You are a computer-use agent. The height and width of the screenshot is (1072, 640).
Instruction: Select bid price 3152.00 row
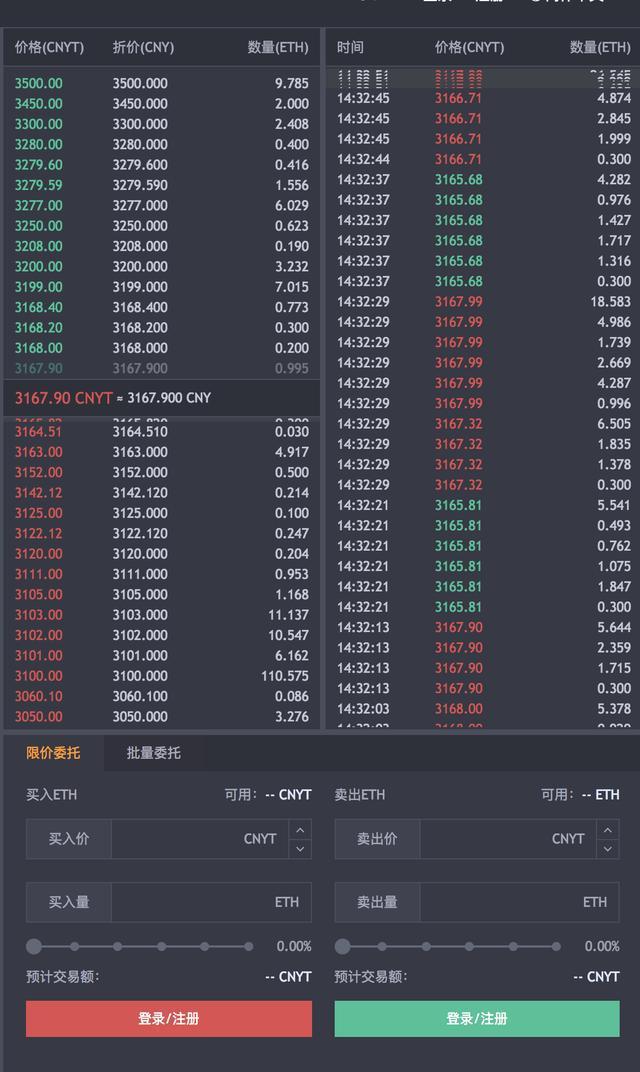pos(161,472)
